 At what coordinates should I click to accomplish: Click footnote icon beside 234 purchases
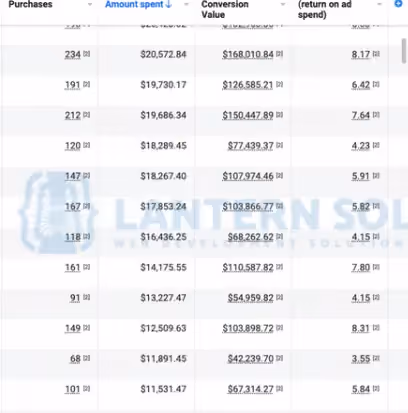(86, 54)
